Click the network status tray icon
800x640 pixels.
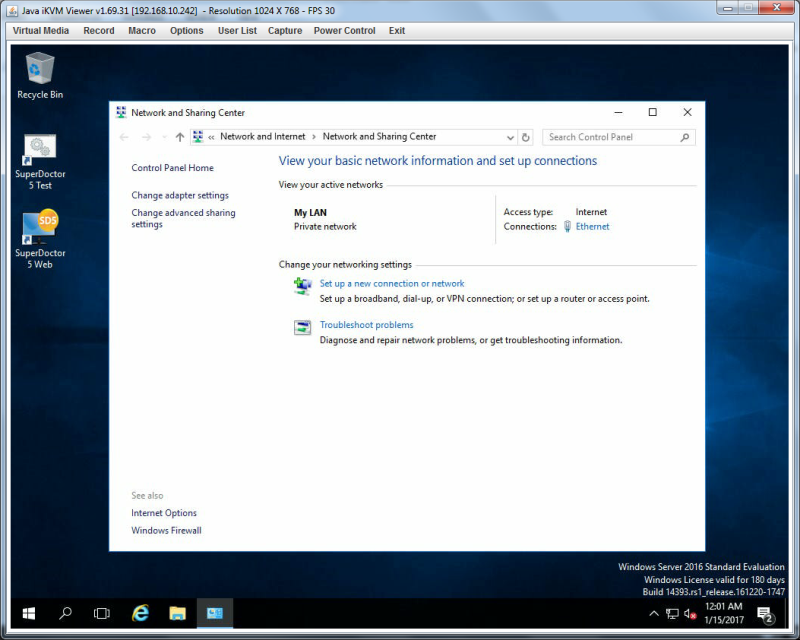(x=672, y=614)
